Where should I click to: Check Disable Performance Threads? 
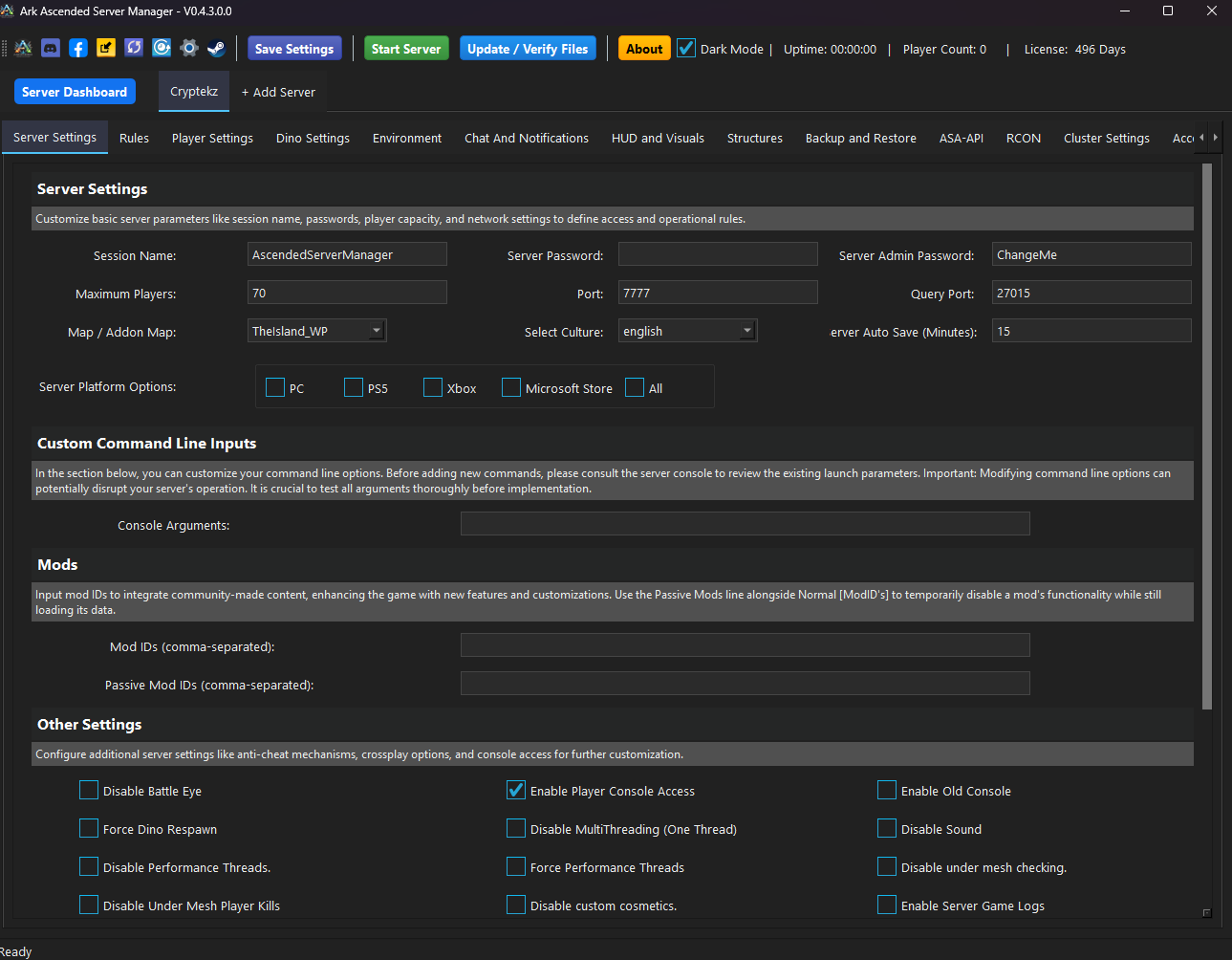coord(89,866)
